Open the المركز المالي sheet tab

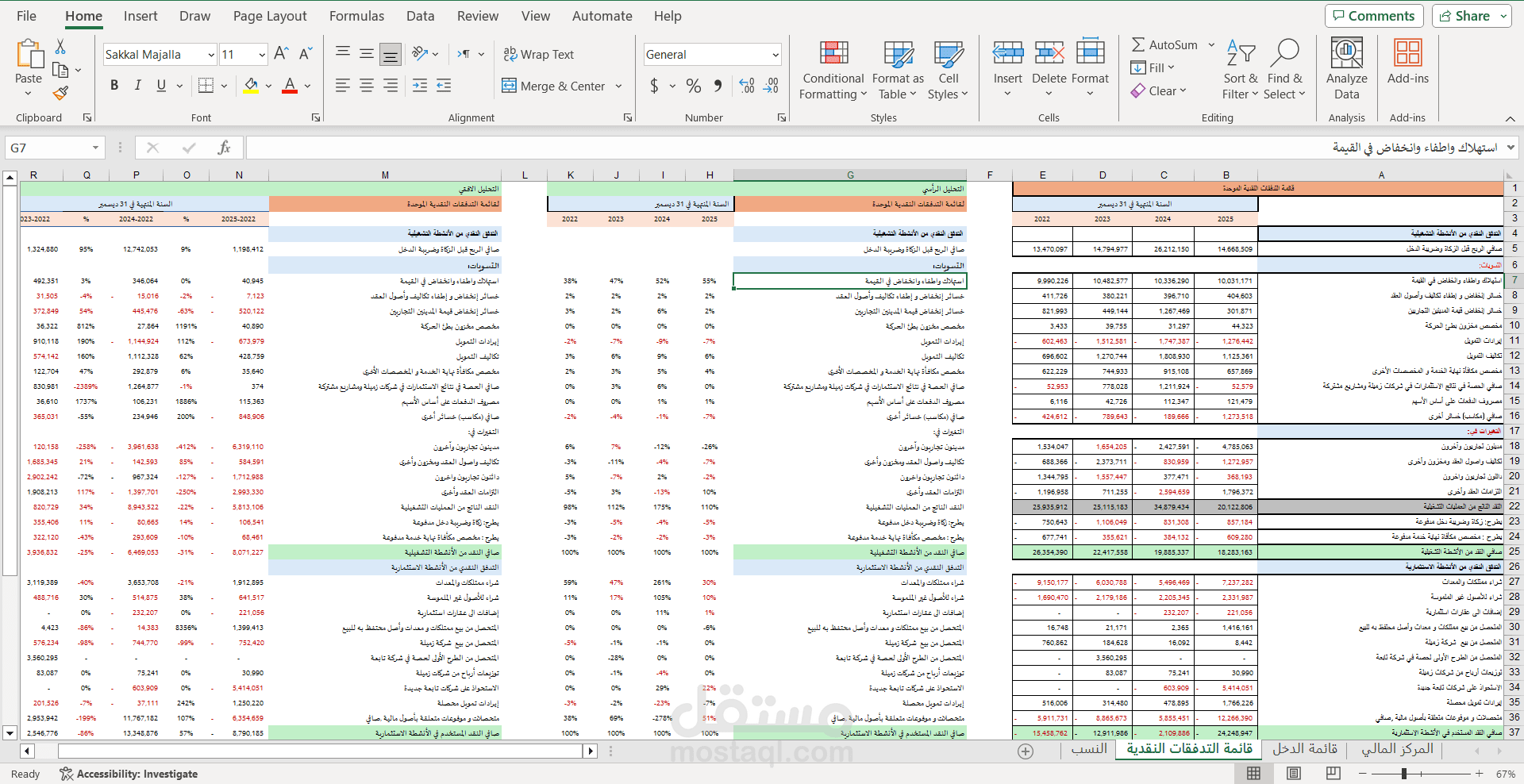click(1397, 749)
